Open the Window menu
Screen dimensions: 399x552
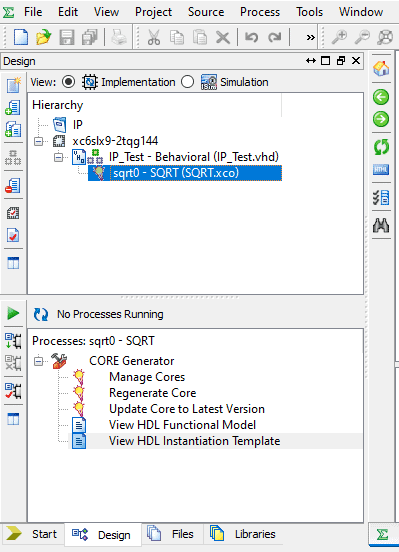(x=361, y=12)
